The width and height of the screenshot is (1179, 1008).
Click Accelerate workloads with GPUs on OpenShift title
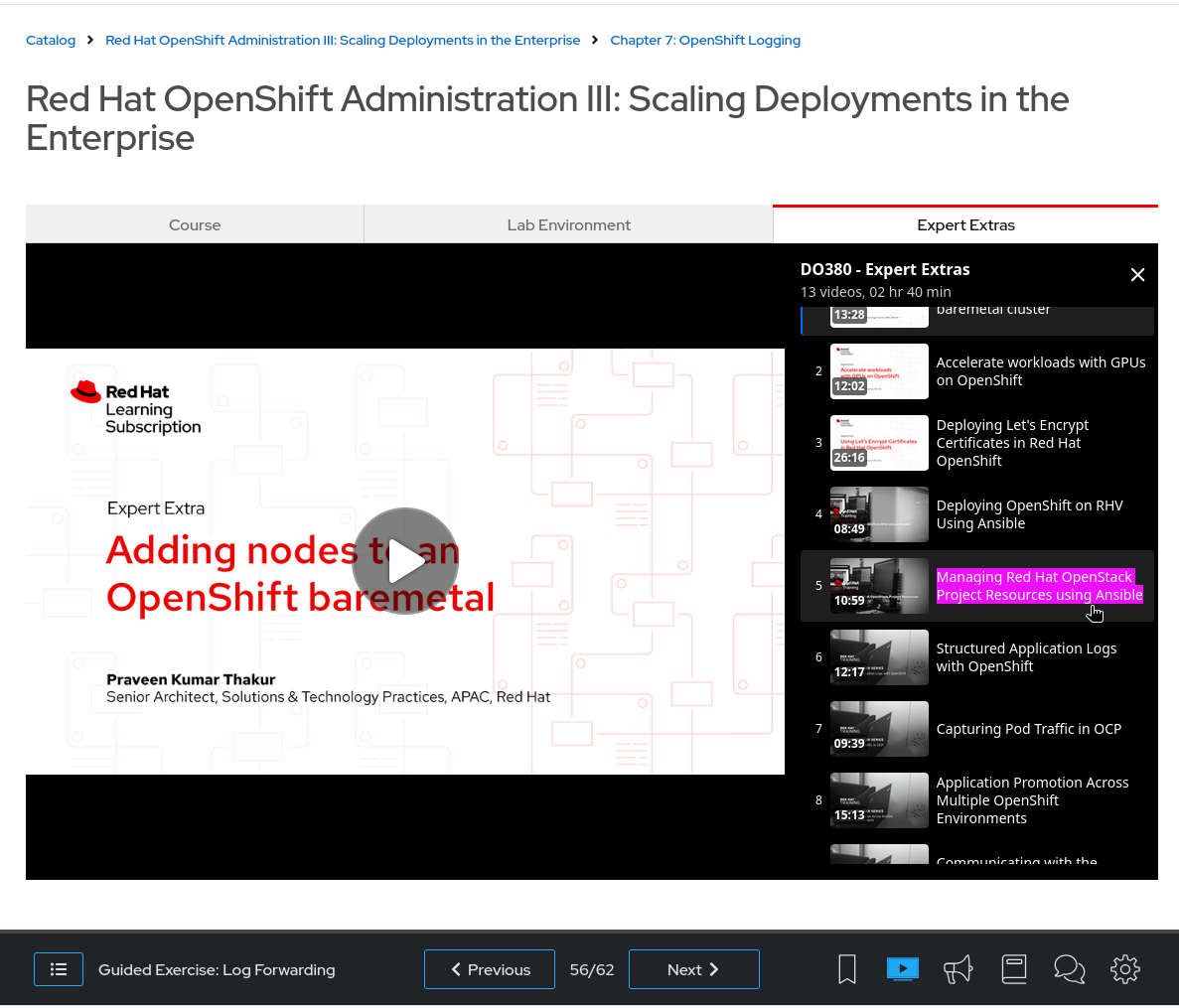tap(1041, 371)
